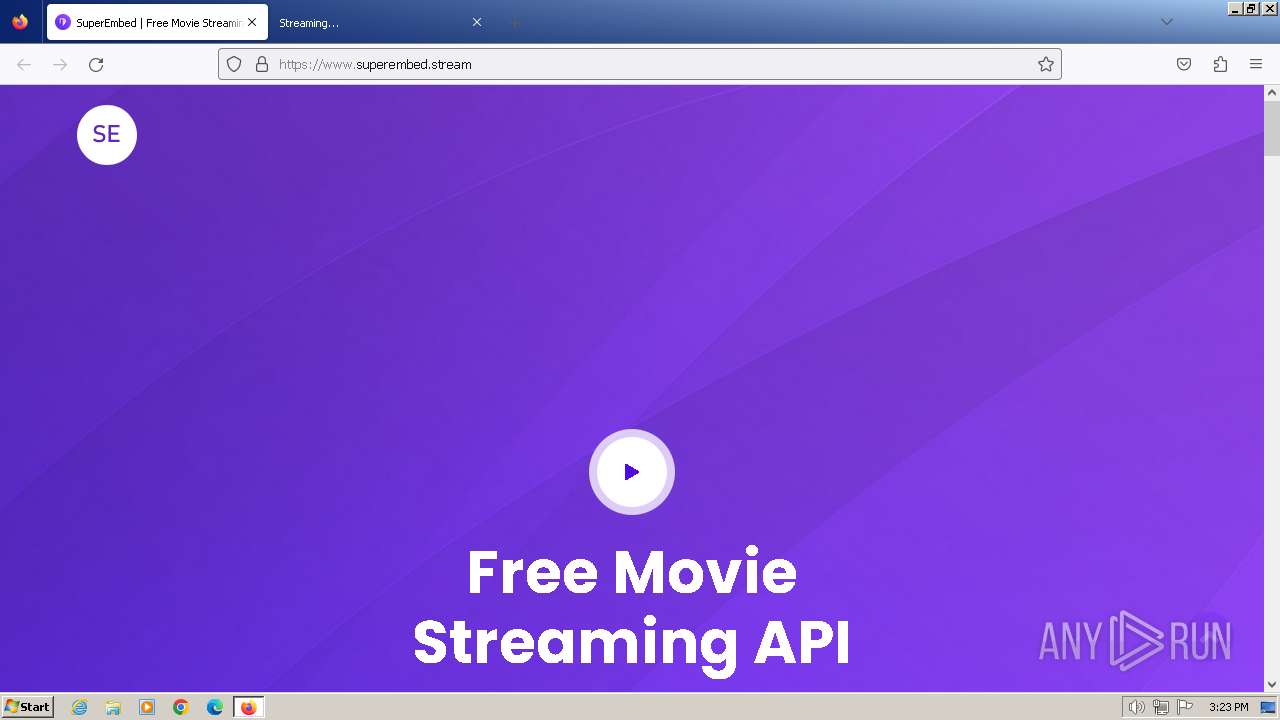Click the Show desktop button

[1269, 707]
